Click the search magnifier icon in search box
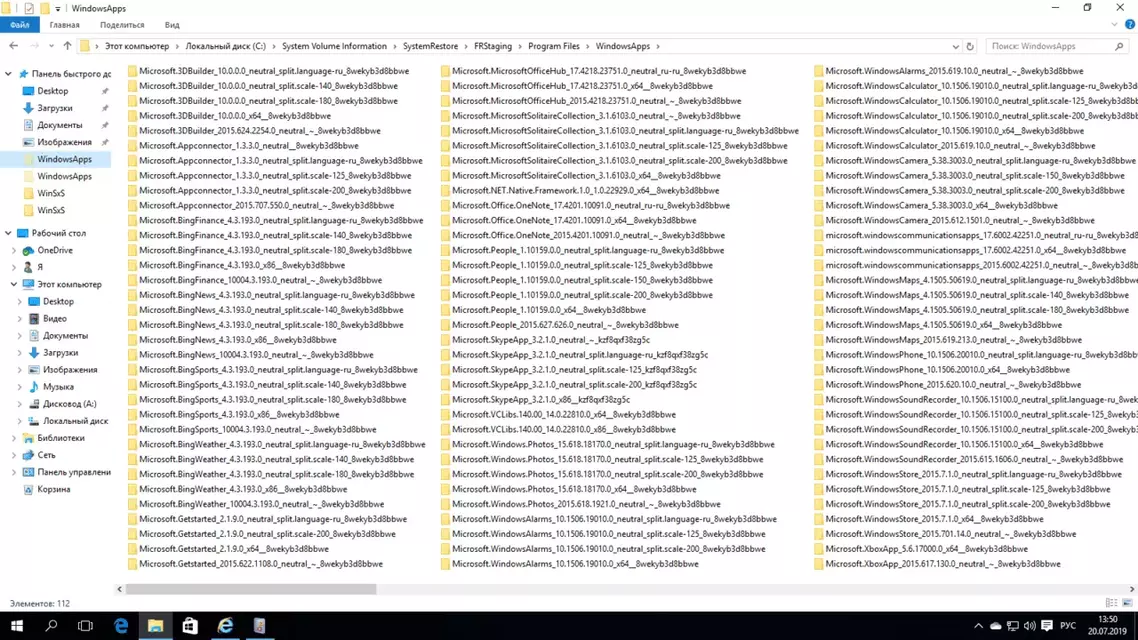 click(x=1119, y=46)
